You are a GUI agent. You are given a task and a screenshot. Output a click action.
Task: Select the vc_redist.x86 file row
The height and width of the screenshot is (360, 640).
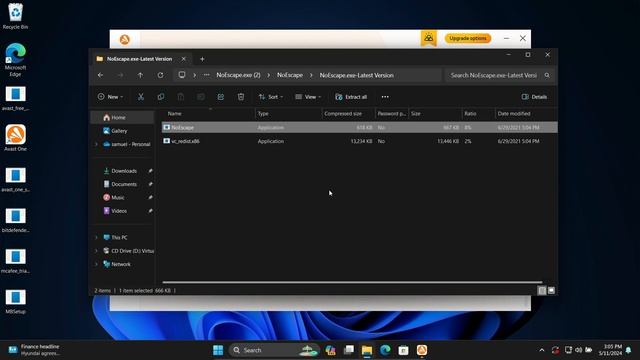point(359,141)
